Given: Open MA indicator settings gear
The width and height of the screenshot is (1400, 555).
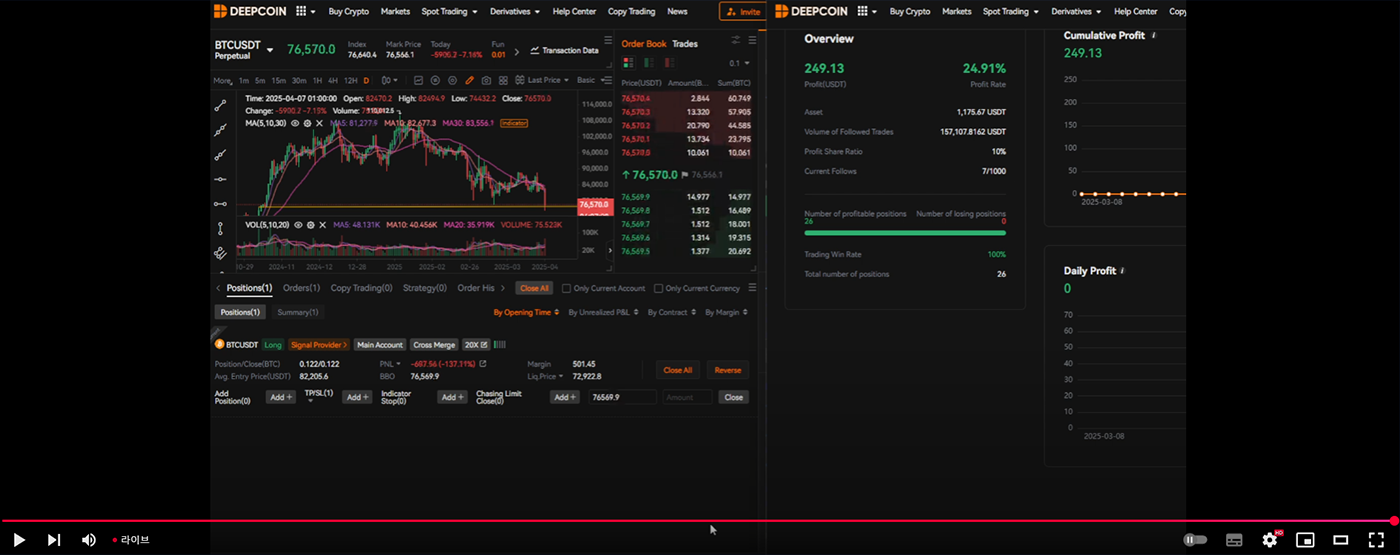Looking at the screenshot, I should (307, 123).
